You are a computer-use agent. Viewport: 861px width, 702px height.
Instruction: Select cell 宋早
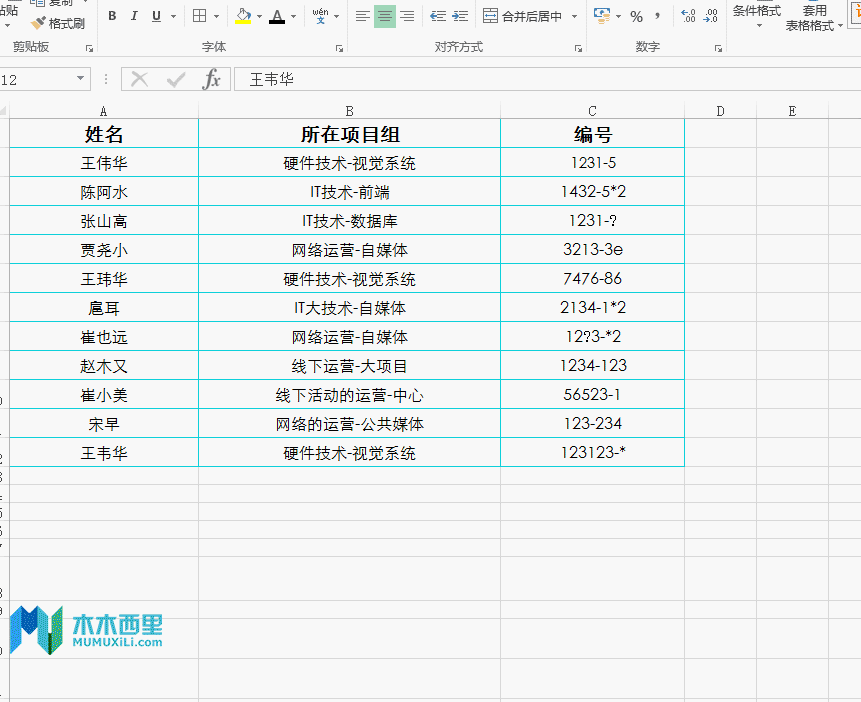point(104,424)
